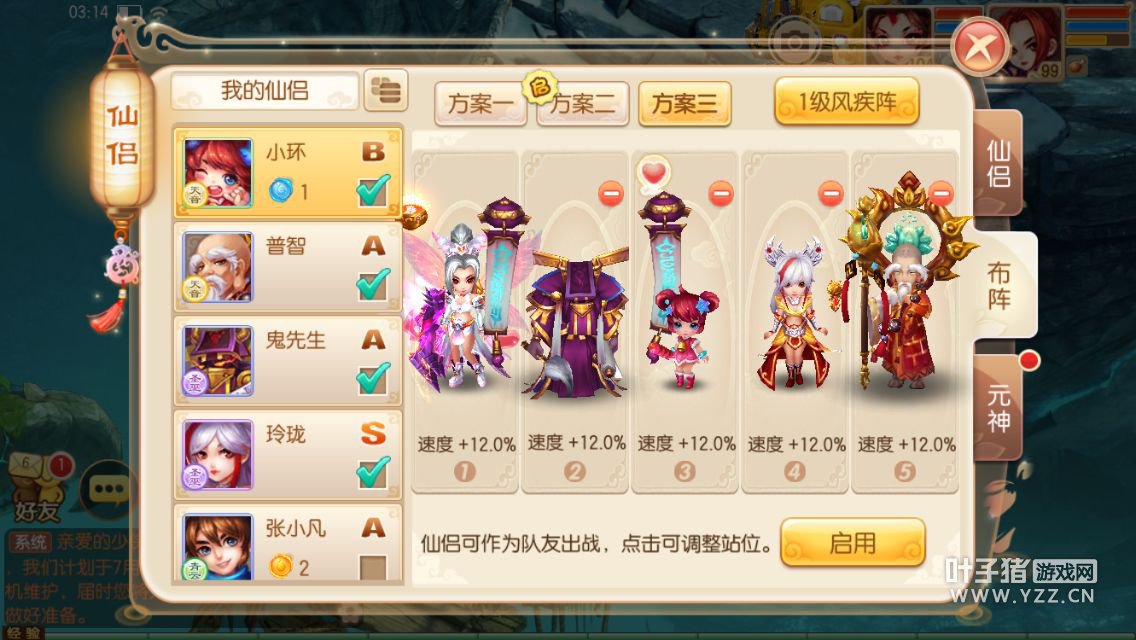Check the 张小凡 companion checkbox

[x=373, y=567]
